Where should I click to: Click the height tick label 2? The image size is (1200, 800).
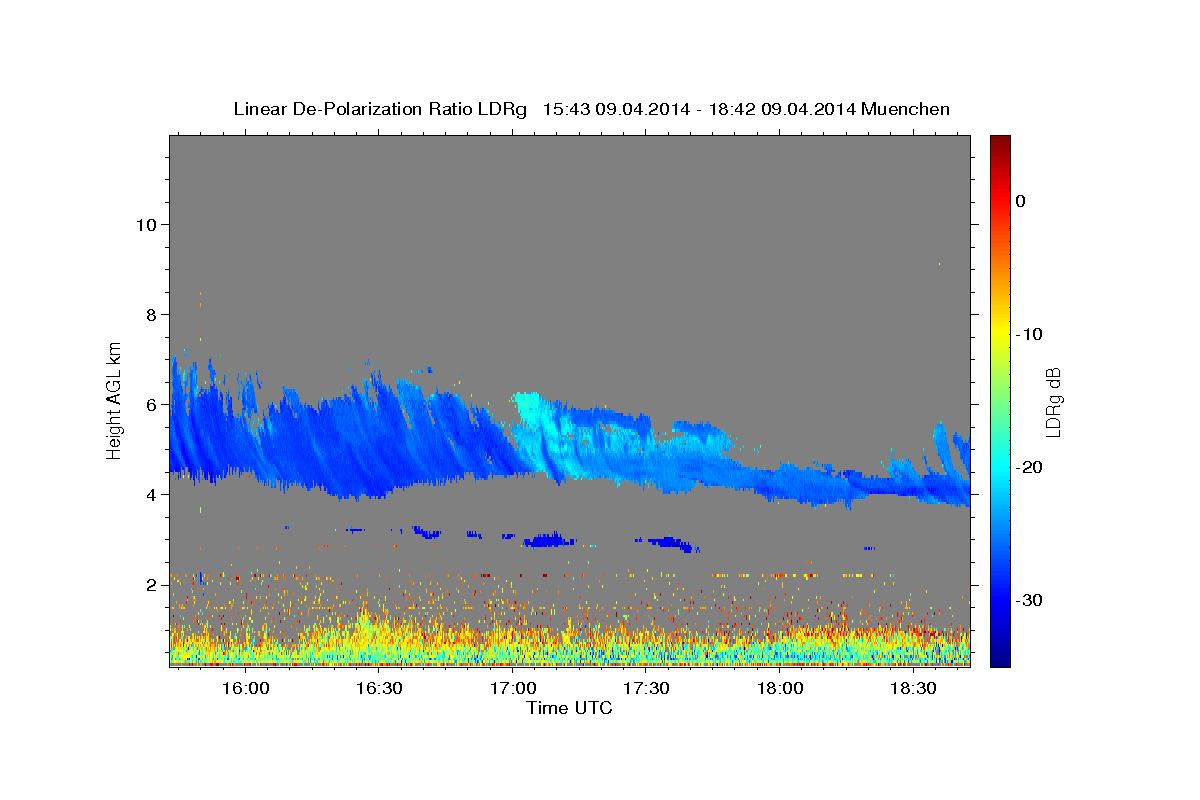[x=152, y=584]
